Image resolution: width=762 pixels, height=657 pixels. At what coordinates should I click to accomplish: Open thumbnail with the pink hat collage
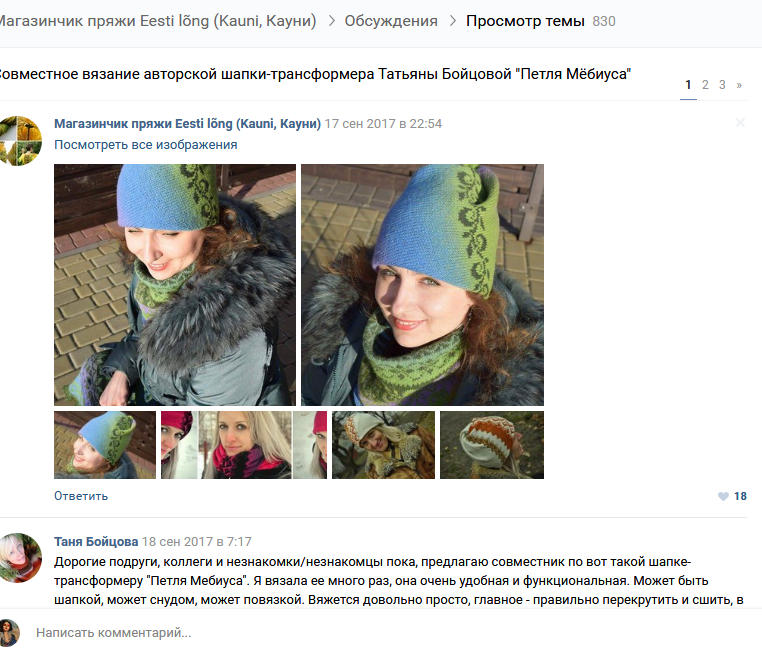(x=244, y=445)
